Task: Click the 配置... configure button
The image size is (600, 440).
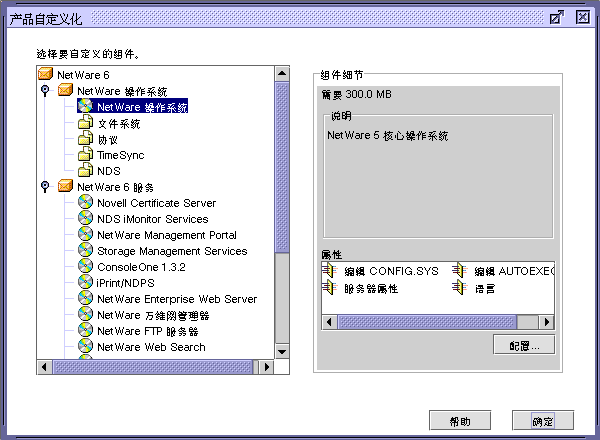Action: (524, 345)
